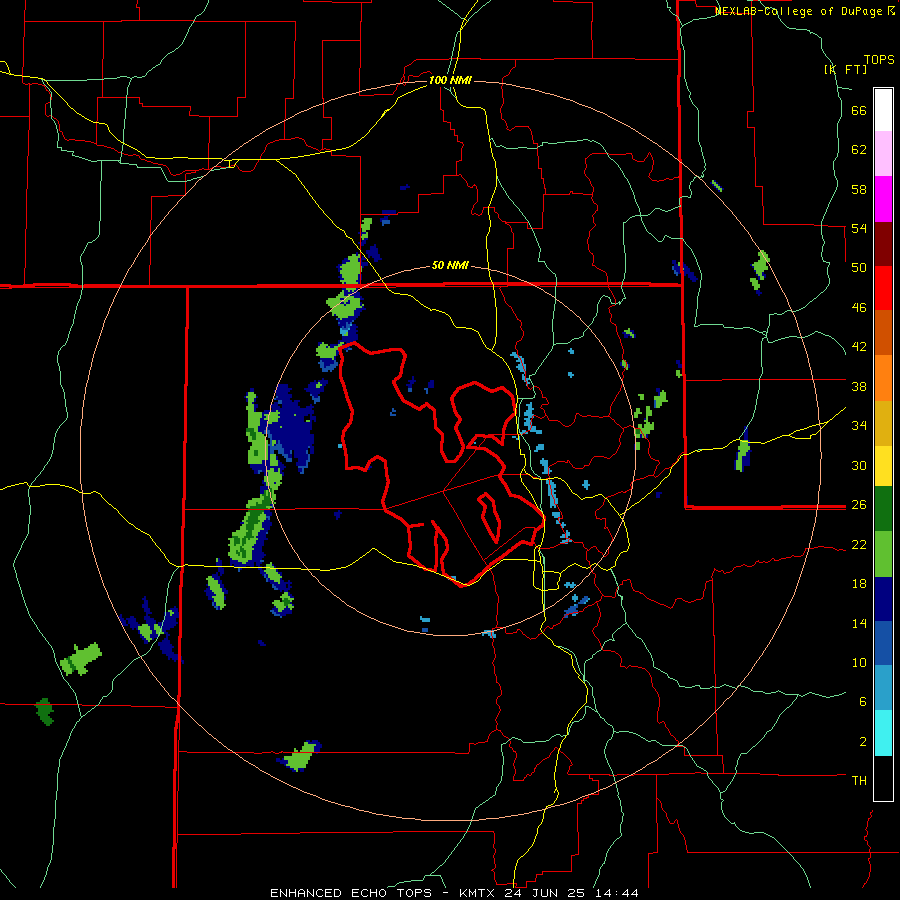The width and height of the screenshot is (900, 900).
Task: Click the "10" legend value
Action: click(x=859, y=663)
